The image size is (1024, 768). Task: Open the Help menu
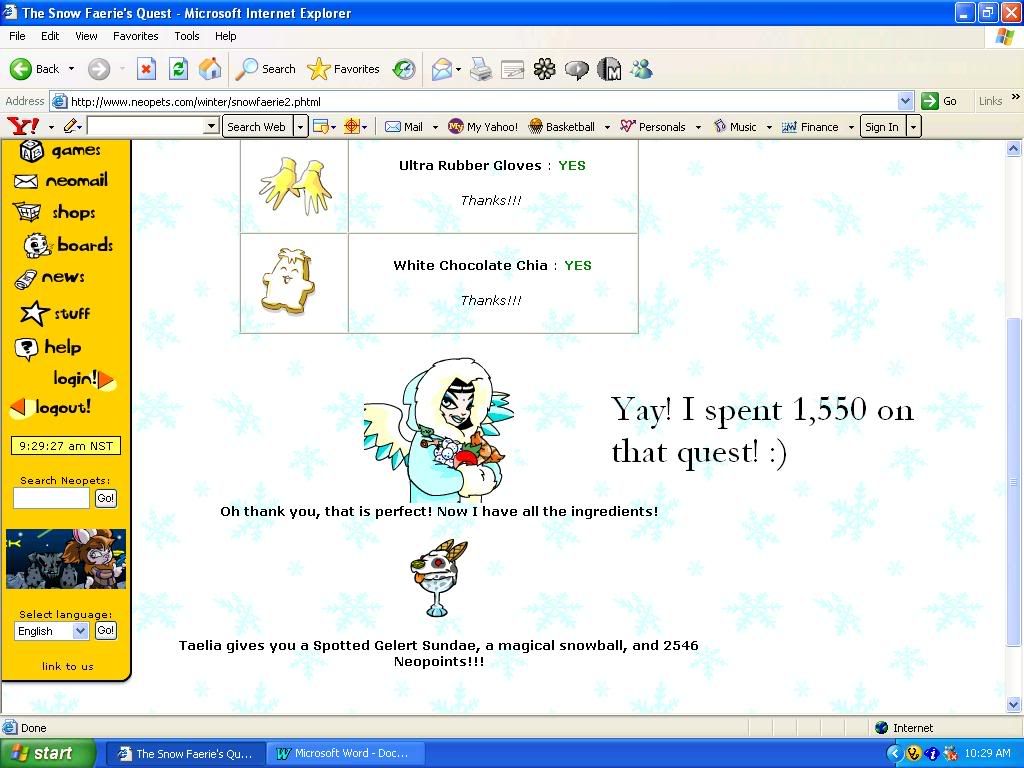pyautogui.click(x=225, y=36)
